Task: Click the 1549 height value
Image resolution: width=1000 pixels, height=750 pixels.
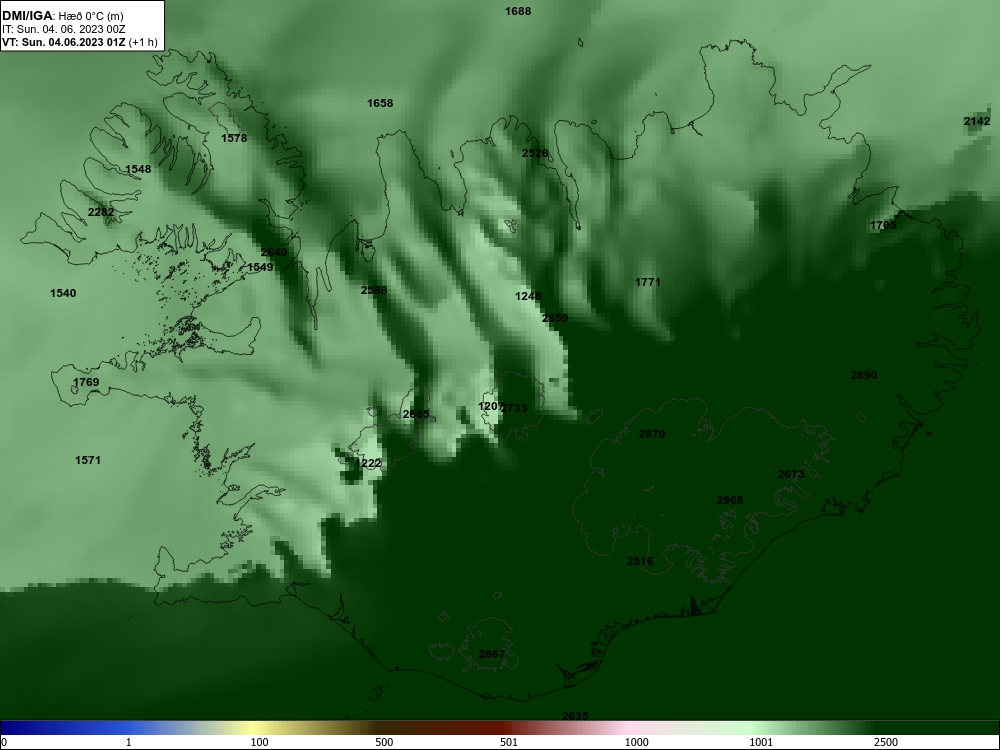Action: (x=260, y=267)
